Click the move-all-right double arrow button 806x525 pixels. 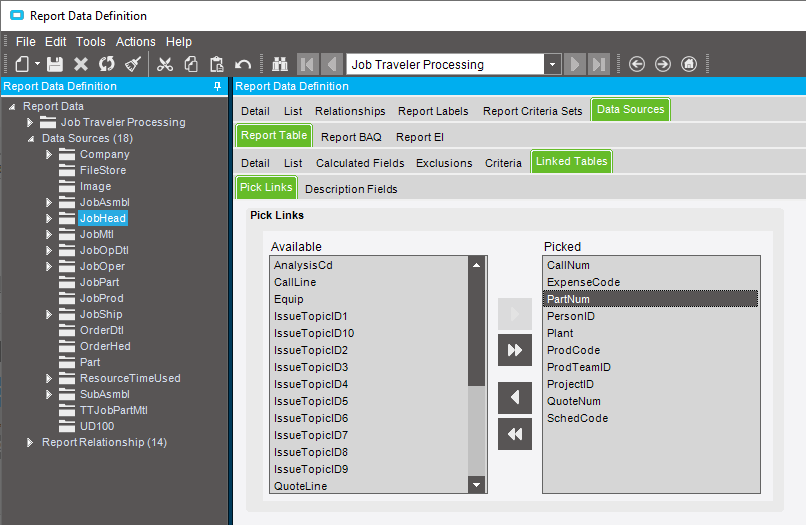pos(515,350)
